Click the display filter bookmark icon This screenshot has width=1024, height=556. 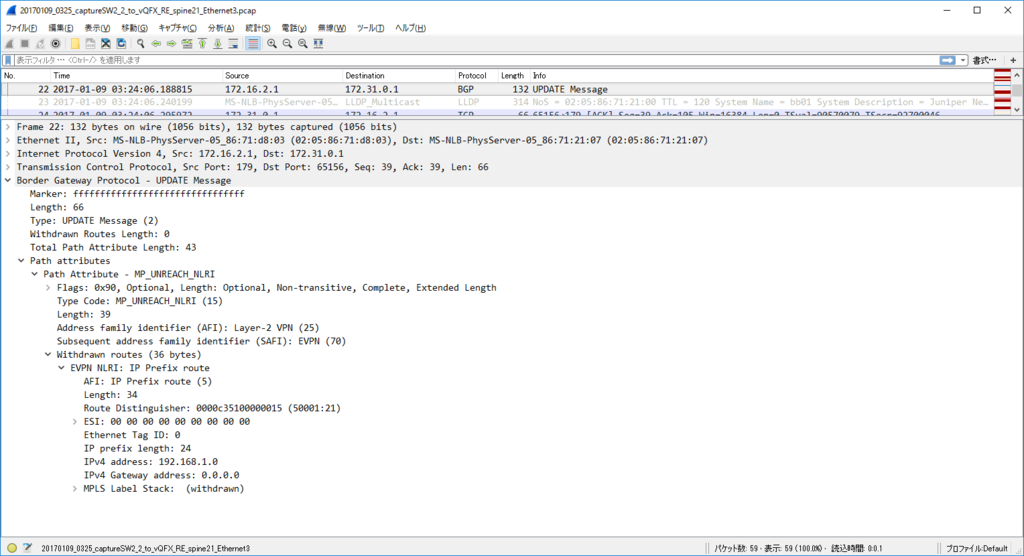point(8,60)
